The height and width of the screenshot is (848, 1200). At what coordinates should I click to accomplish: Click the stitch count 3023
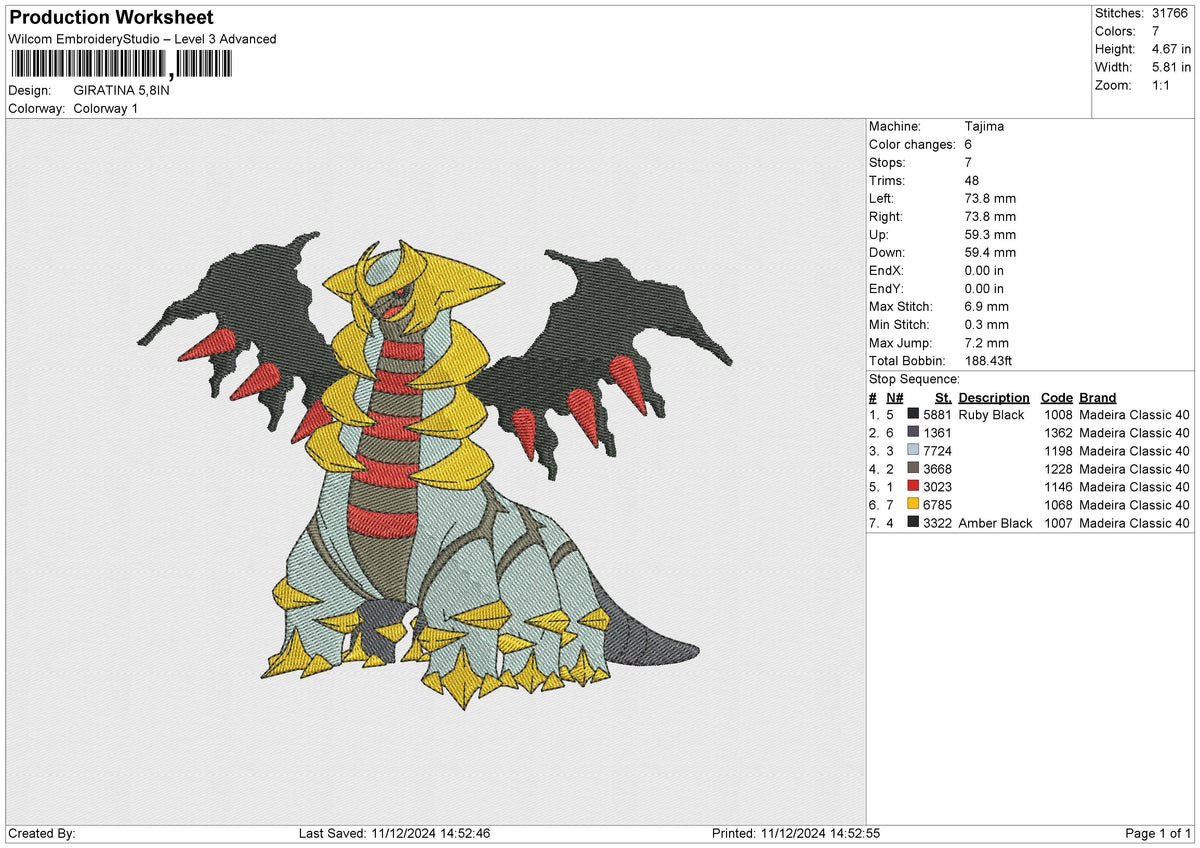point(937,487)
